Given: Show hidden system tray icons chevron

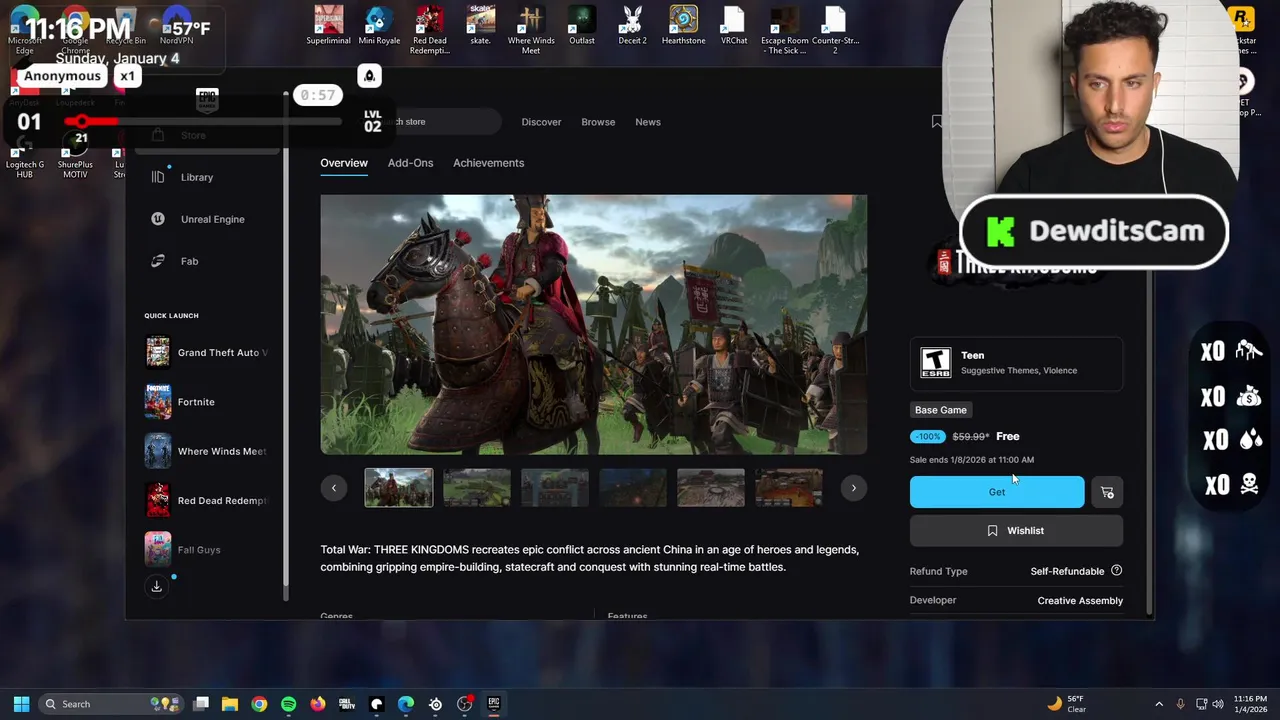Looking at the screenshot, I should (1159, 704).
